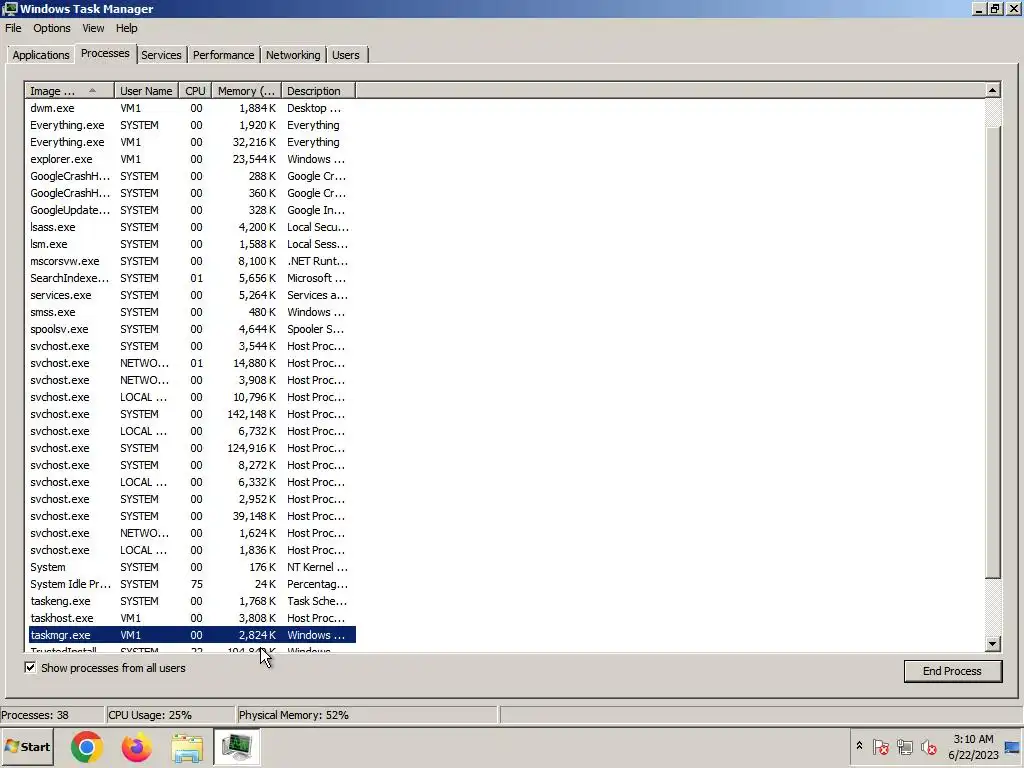Sort by User Name column header
This screenshot has height=768, width=1024.
click(146, 91)
